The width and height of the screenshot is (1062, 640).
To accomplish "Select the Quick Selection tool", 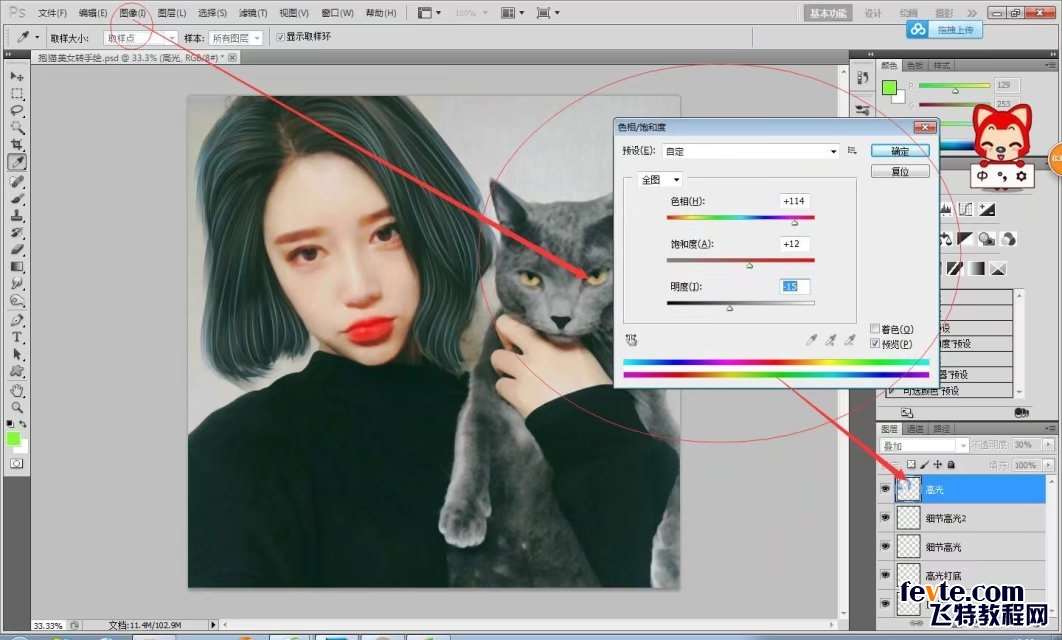I will tap(17, 127).
